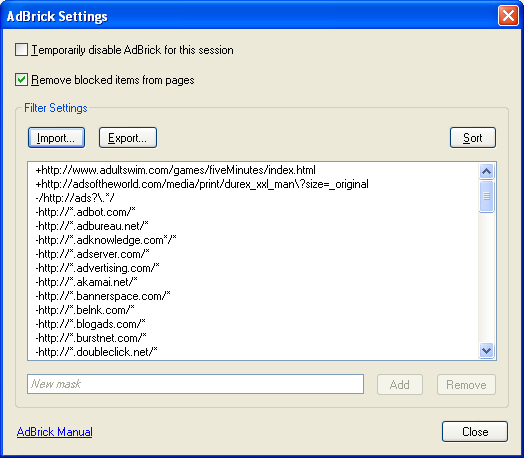The height and width of the screenshot is (458, 524).
Task: Click the Export... button
Action: [x=128, y=138]
